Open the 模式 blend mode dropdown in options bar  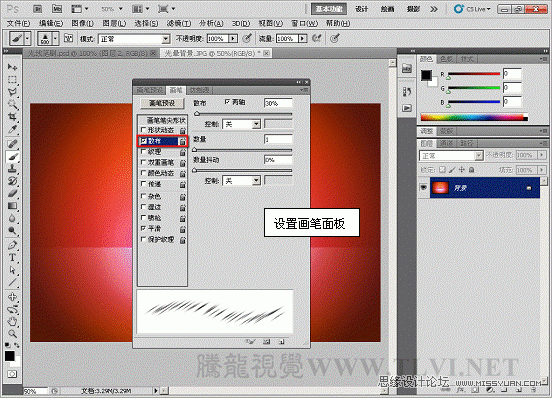(134, 39)
